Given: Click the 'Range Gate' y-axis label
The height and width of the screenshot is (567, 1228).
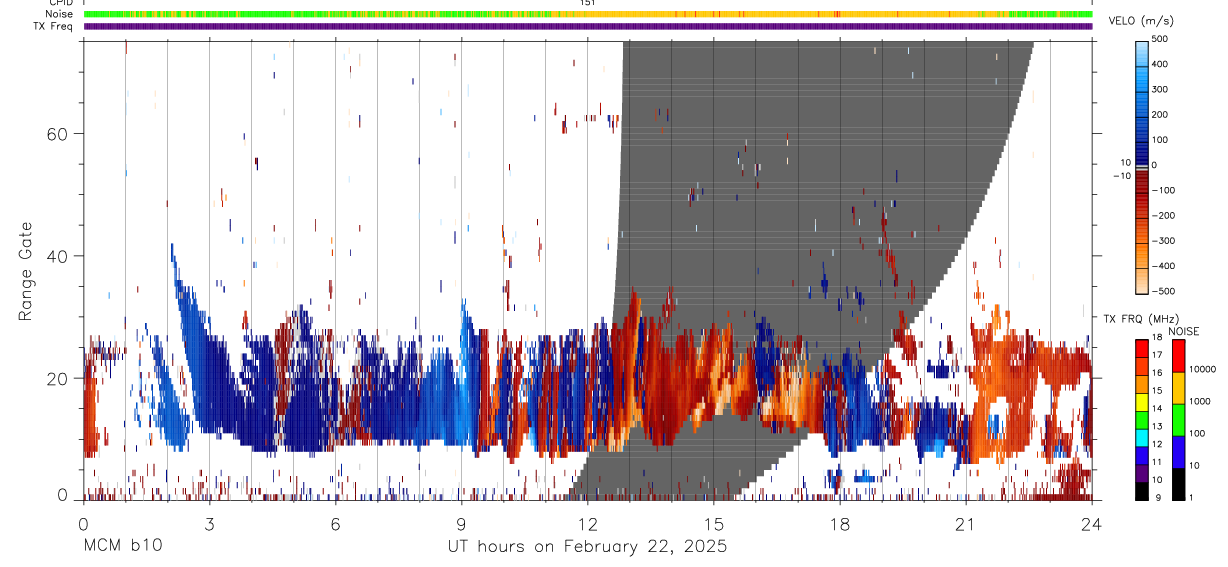Looking at the screenshot, I should pyautogui.click(x=26, y=272).
